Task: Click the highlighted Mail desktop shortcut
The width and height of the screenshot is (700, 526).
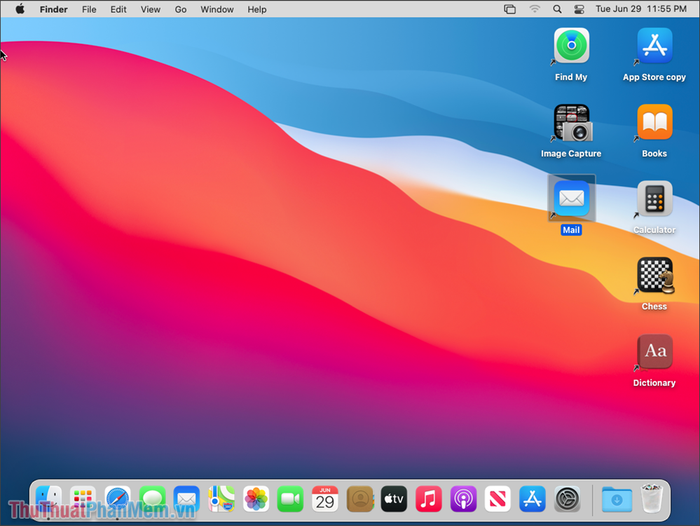Action: pos(571,198)
